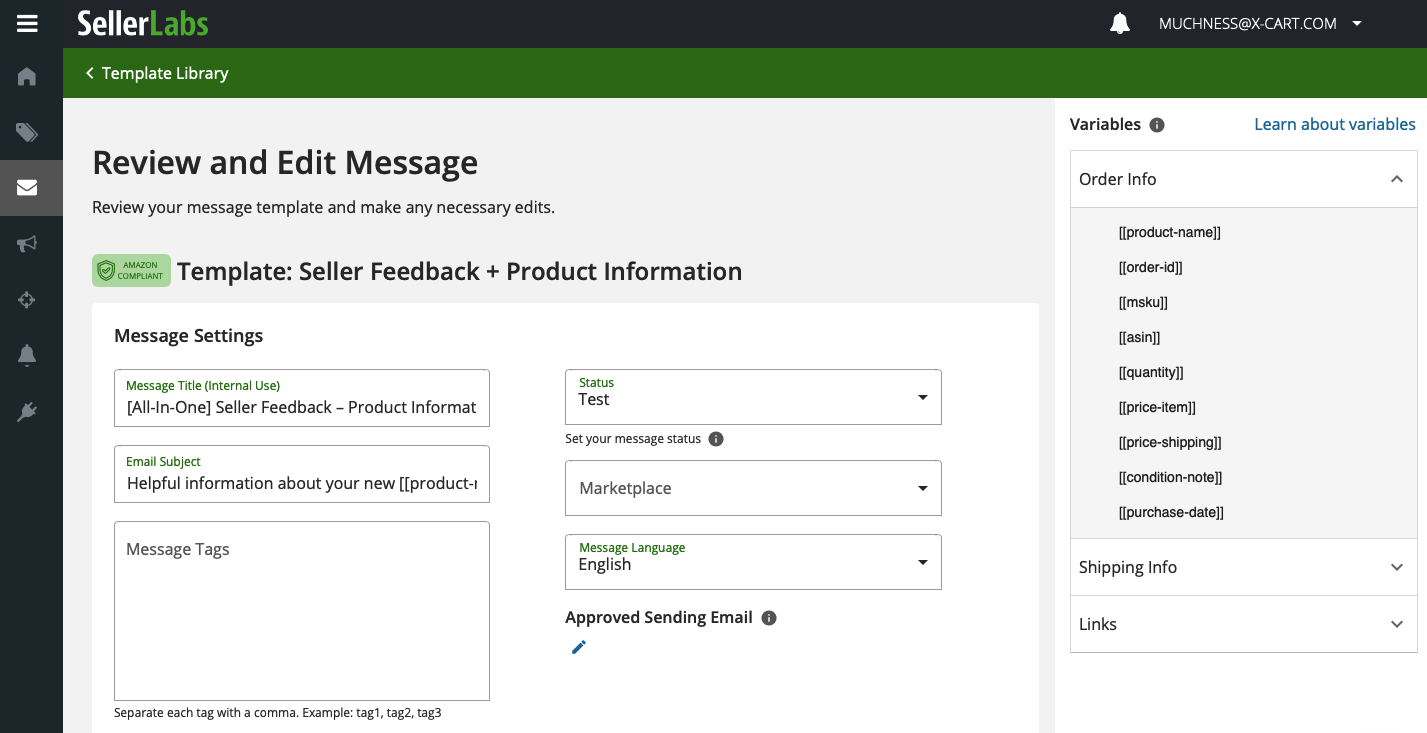Open the Message Language dropdown
This screenshot has width=1427, height=733.
753,562
